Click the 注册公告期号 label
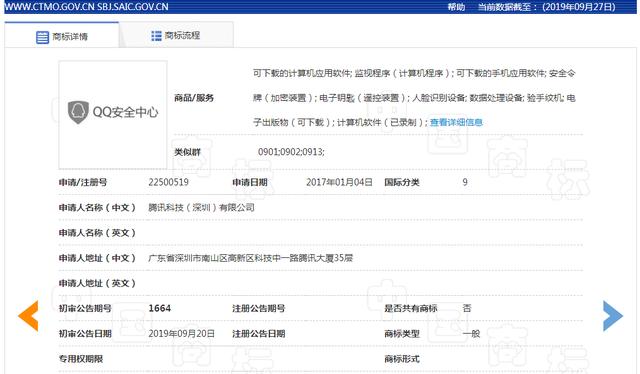 [x=259, y=308]
